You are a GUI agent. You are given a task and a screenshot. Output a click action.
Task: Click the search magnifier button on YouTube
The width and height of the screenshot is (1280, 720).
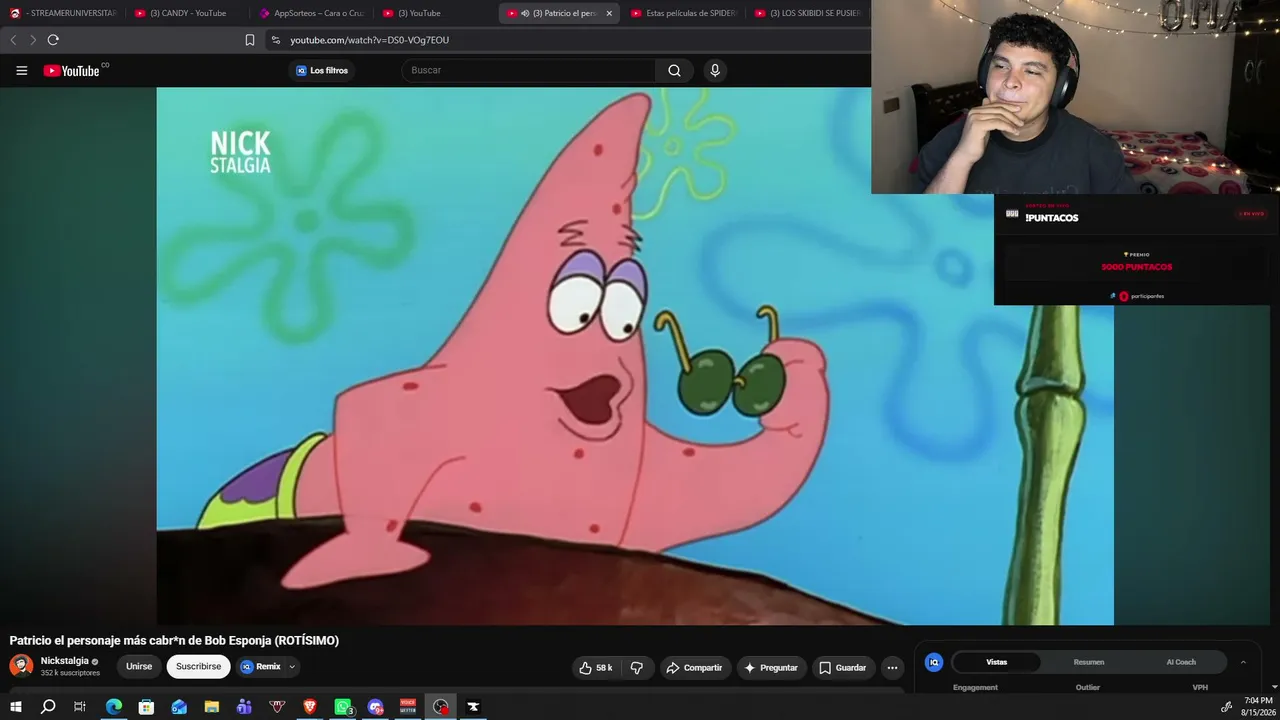[674, 70]
